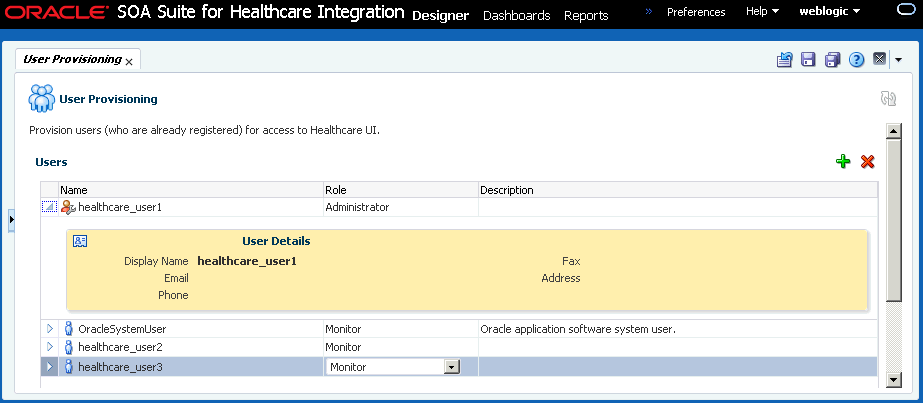Screen dimensions: 923x403
Task: Open the tab list dropdown arrow
Action: coord(898,59)
